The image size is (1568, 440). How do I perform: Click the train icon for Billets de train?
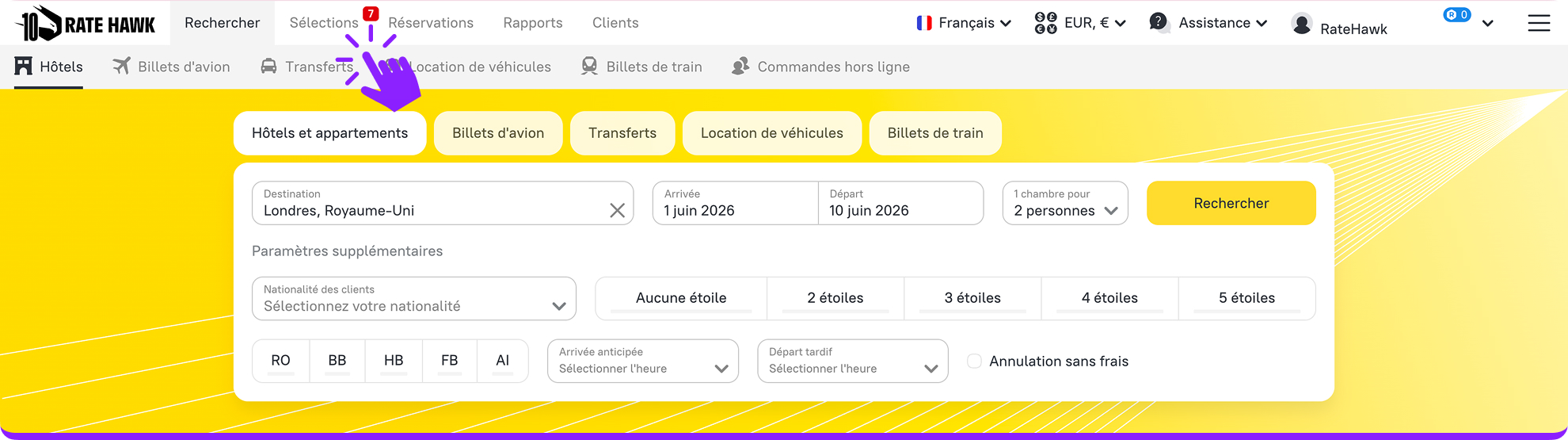[589, 67]
